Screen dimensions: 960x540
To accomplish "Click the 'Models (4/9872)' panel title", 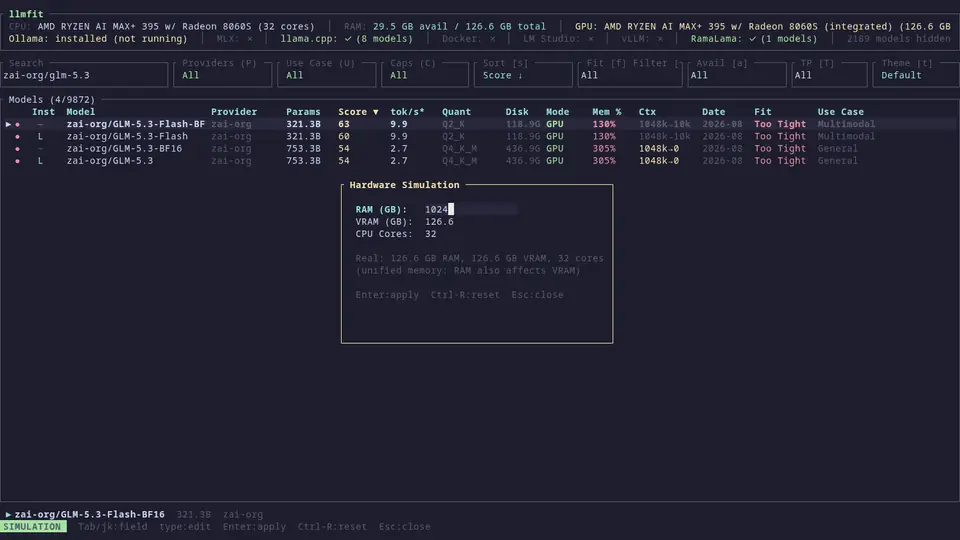I will click(52, 99).
